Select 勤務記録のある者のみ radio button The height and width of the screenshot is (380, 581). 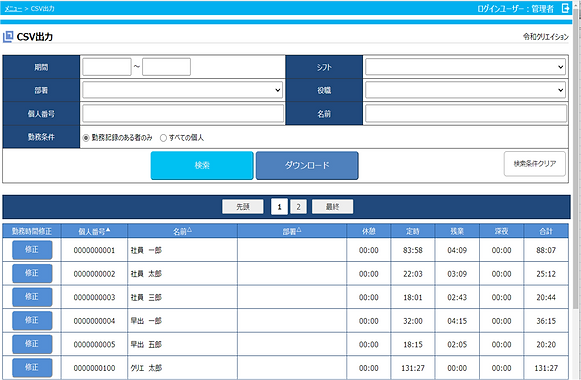pos(86,138)
